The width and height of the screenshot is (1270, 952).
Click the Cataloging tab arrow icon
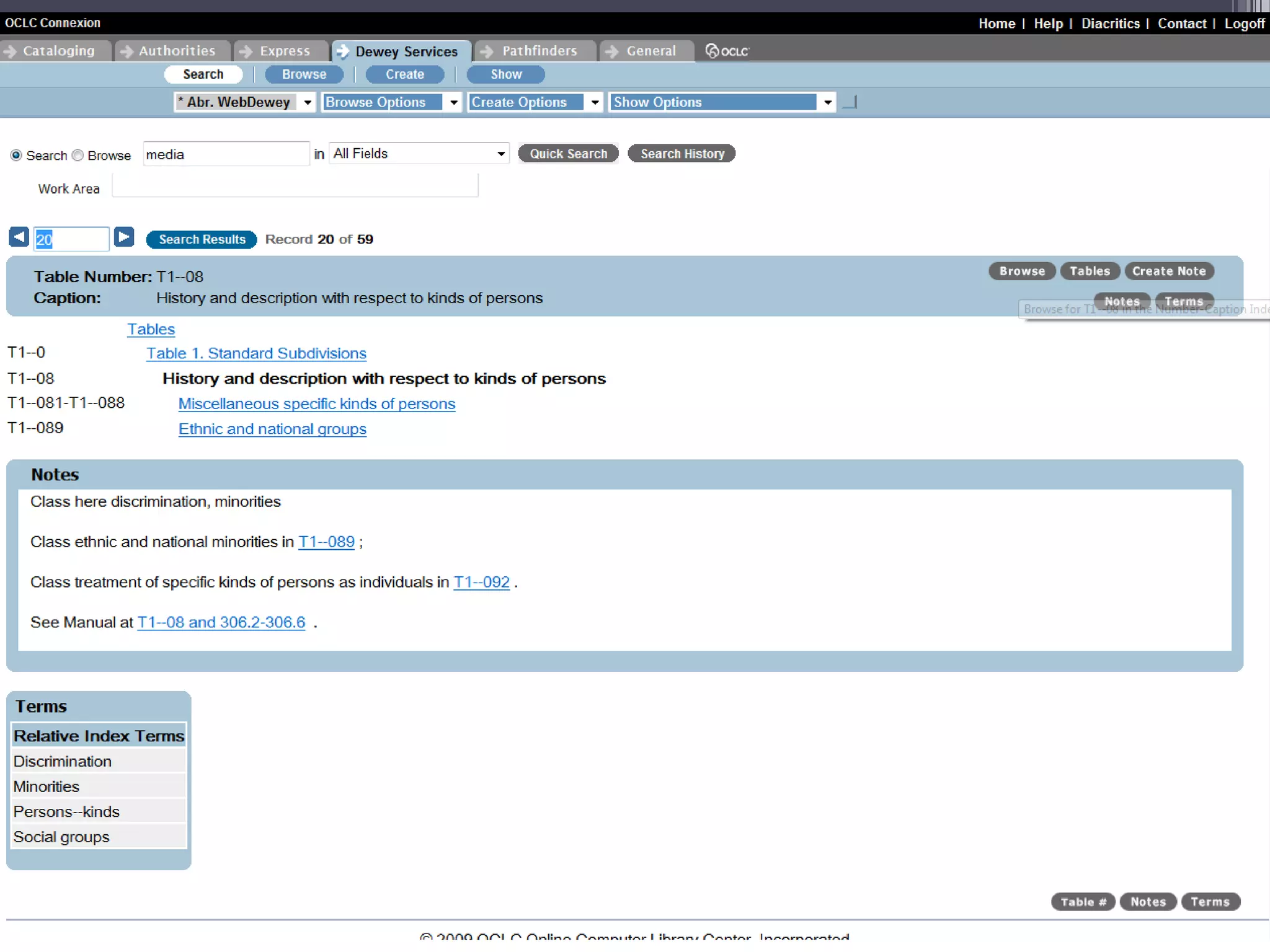[10, 51]
